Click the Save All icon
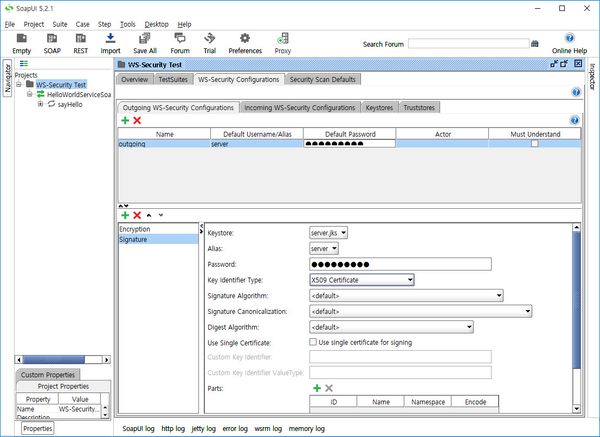This screenshot has width=600, height=437. (x=145, y=42)
